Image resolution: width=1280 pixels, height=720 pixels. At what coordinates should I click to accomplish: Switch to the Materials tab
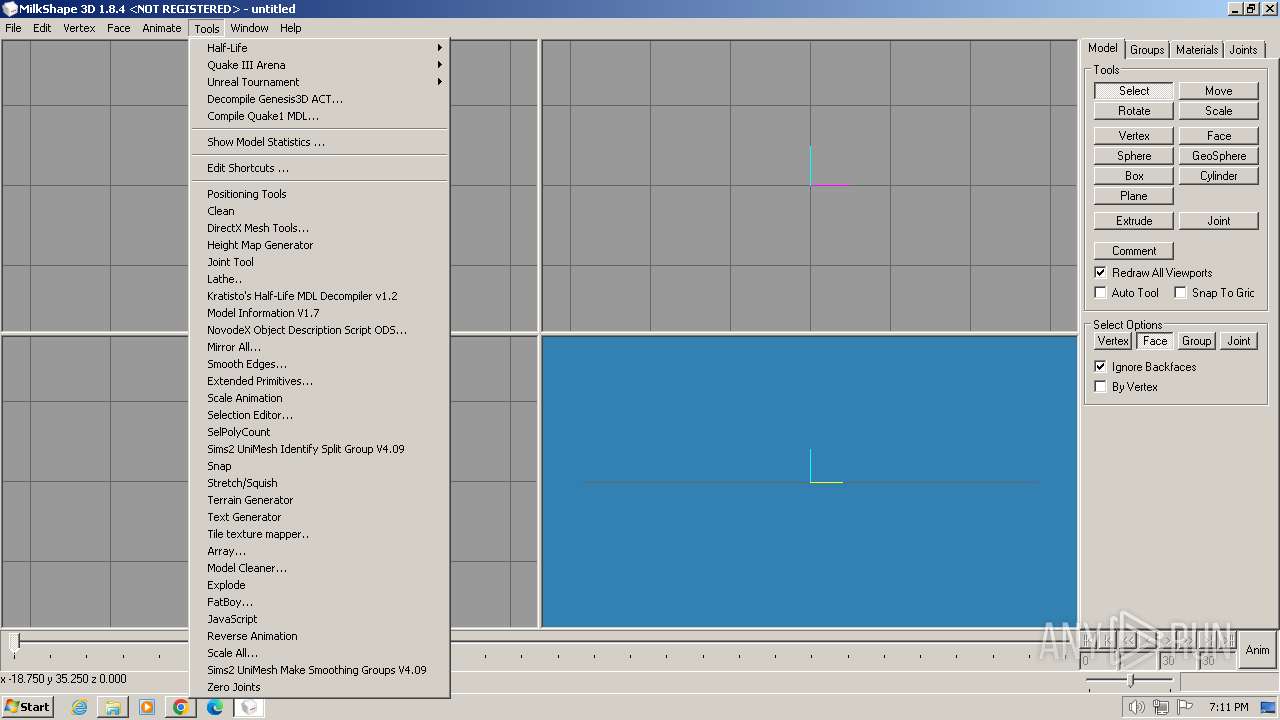[x=1197, y=50]
